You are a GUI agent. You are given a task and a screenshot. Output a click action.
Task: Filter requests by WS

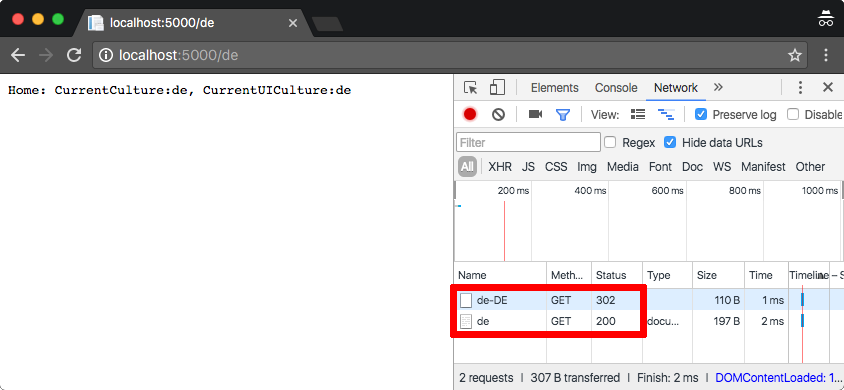tap(722, 167)
